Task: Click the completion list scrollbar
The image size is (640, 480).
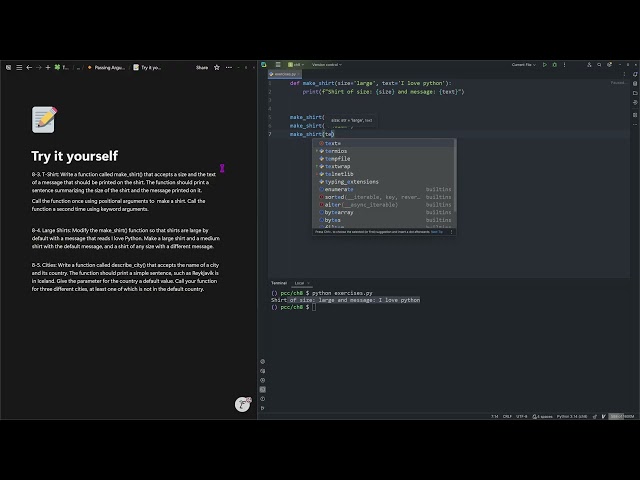Action: tap(455, 176)
